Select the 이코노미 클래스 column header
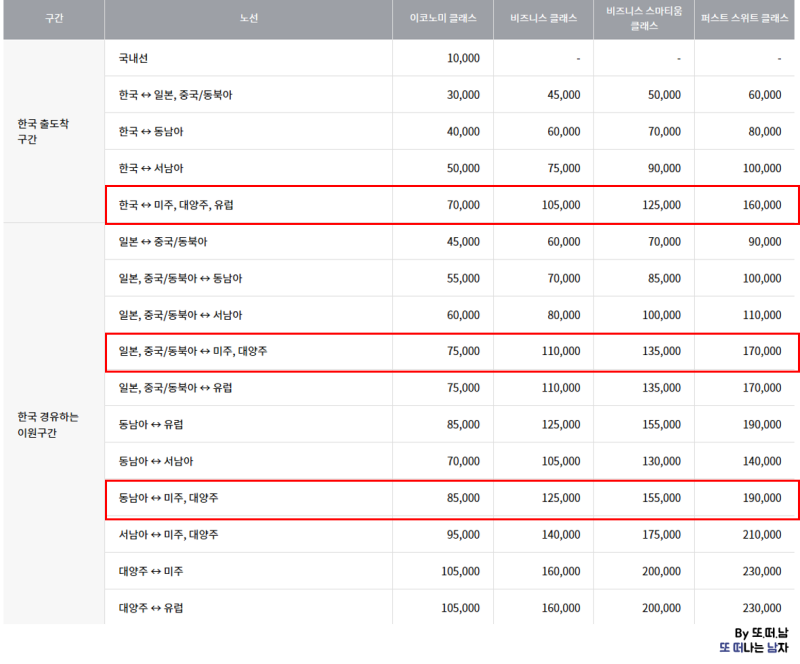 point(443,18)
